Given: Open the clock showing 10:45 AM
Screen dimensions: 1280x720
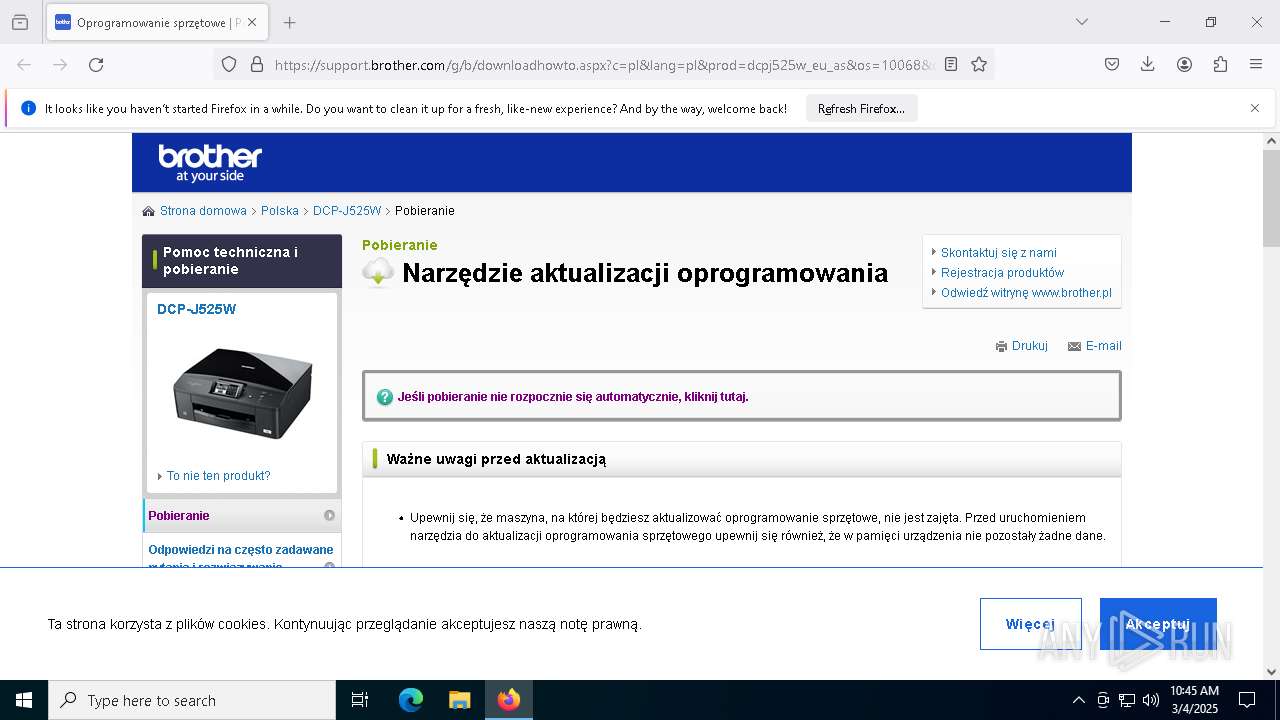Looking at the screenshot, I should (1194, 700).
